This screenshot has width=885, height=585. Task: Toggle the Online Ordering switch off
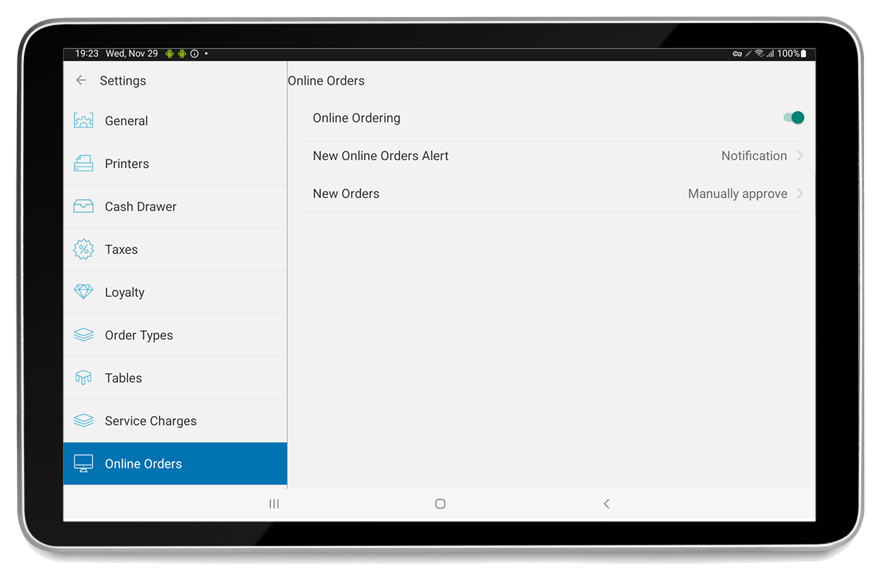[x=793, y=117]
